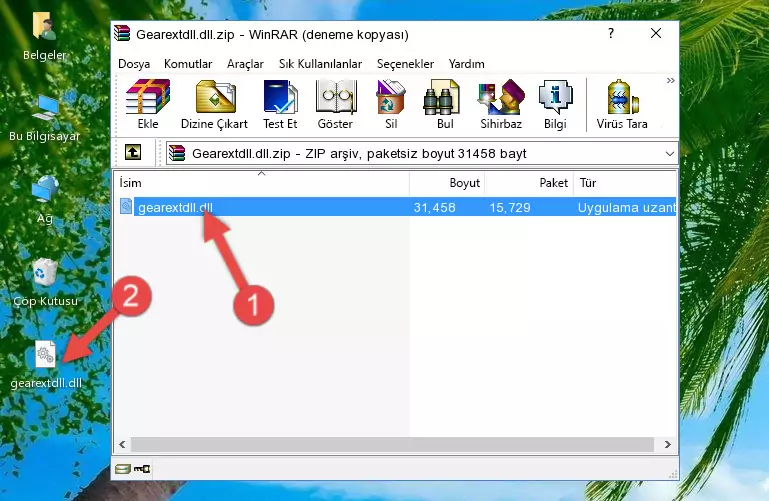769x501 pixels.
Task: Sort by the İsim column header
Action: click(262, 183)
